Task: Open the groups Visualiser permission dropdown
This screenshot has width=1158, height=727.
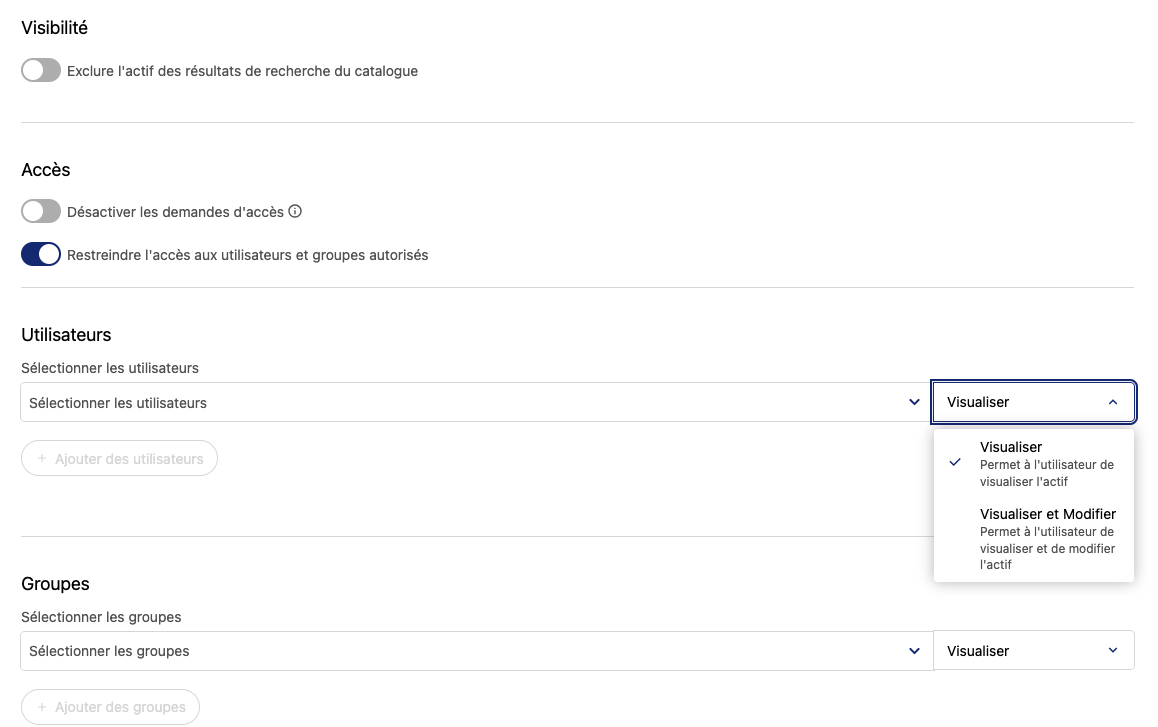Action: pyautogui.click(x=1033, y=651)
